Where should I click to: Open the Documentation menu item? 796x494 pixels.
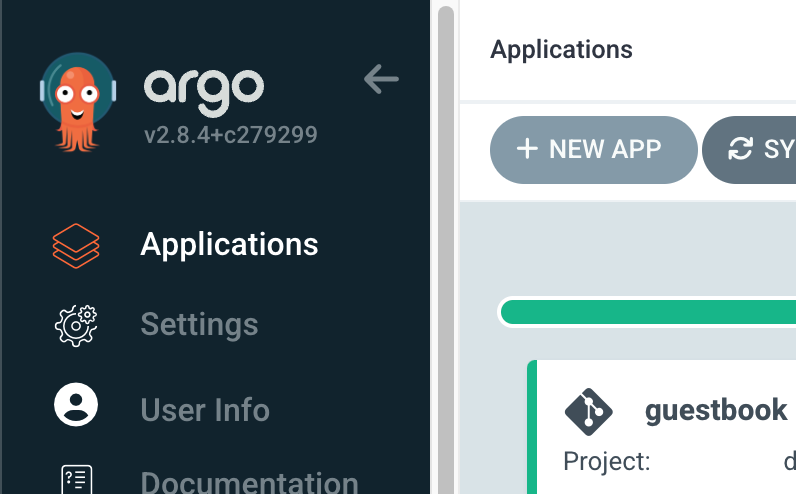[x=249, y=482]
